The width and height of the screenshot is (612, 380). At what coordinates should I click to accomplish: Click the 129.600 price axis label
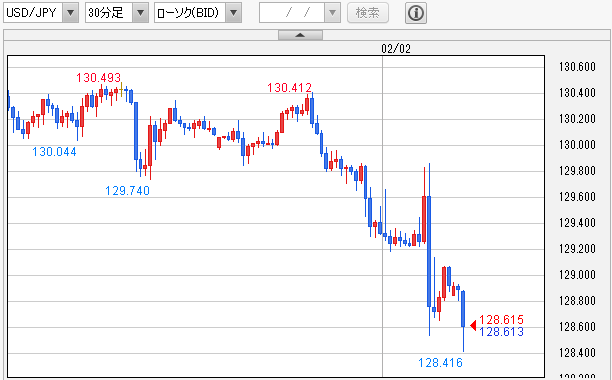click(577, 197)
